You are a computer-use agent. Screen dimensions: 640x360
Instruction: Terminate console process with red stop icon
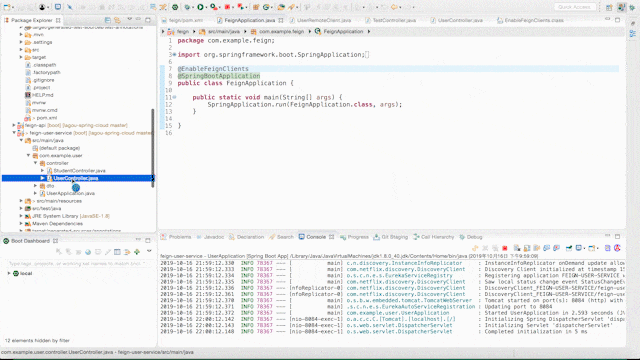505,248
